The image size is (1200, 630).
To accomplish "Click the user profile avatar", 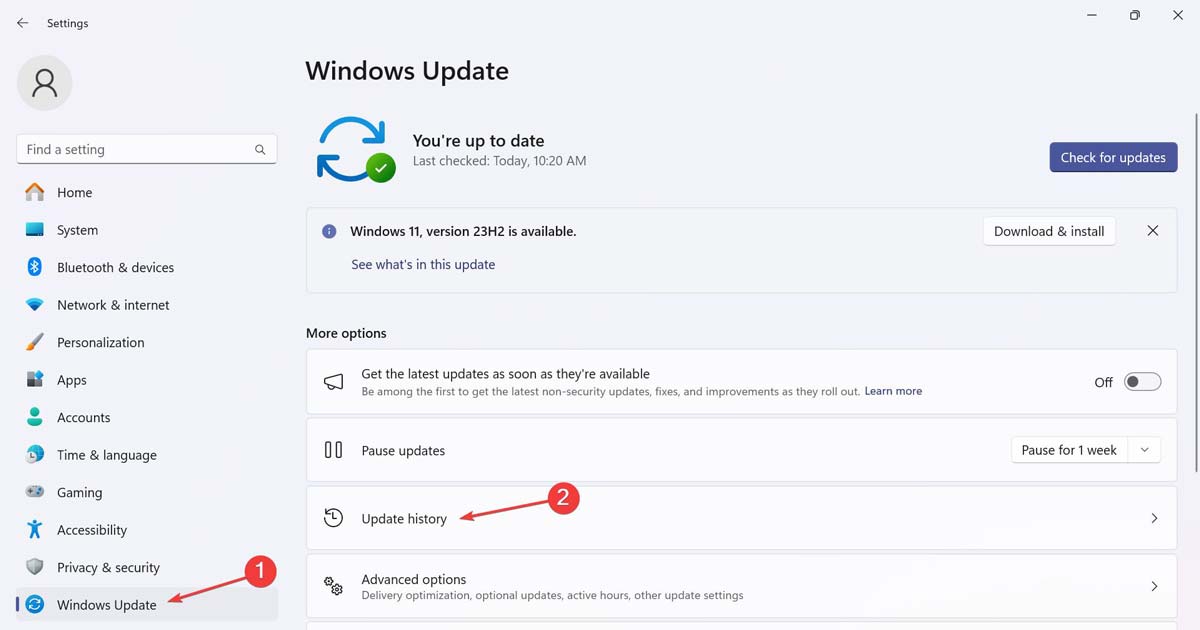I will point(44,83).
